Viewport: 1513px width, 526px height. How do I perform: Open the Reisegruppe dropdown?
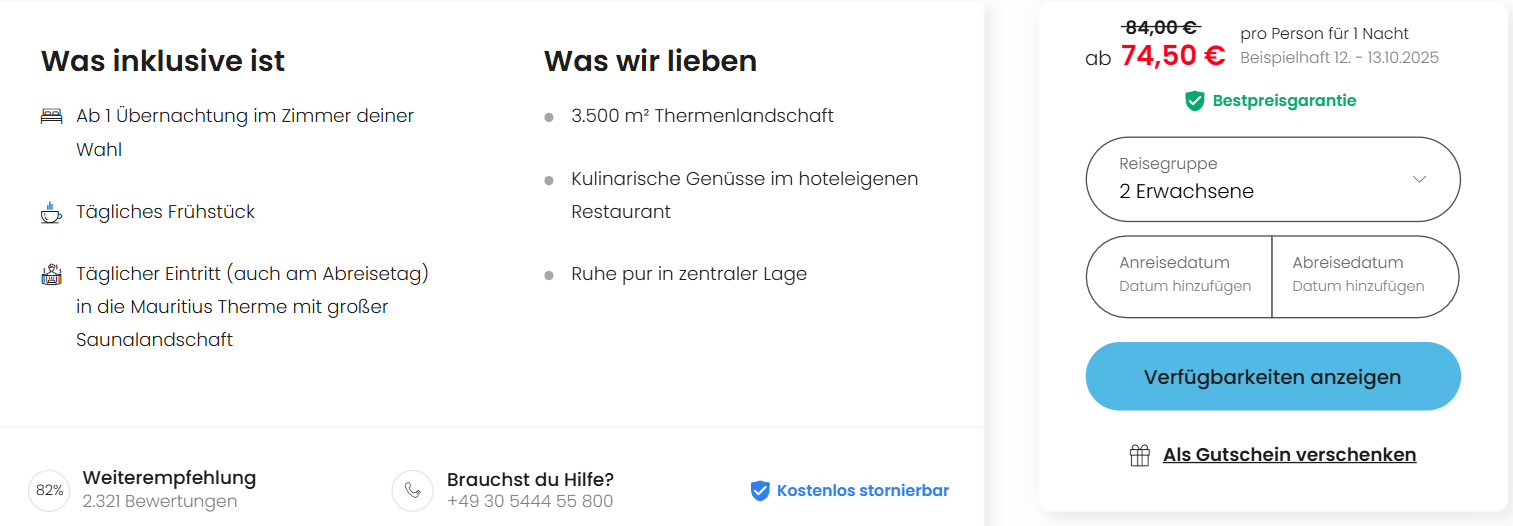click(x=1272, y=179)
